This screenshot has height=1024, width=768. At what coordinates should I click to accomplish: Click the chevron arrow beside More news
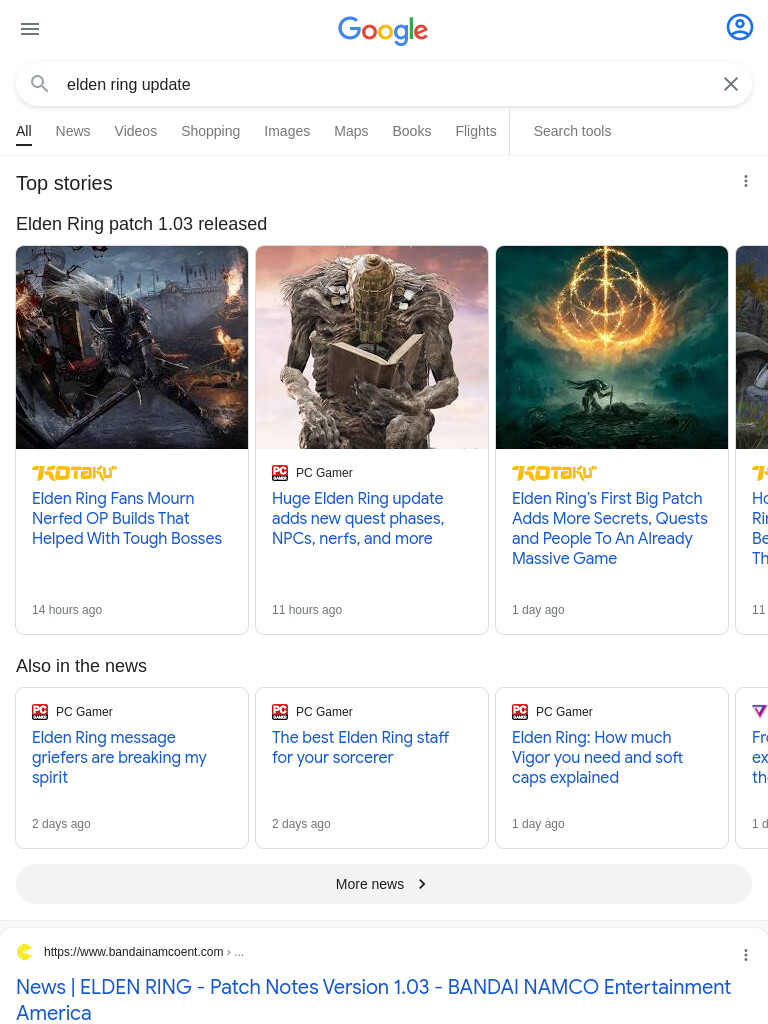pos(422,884)
